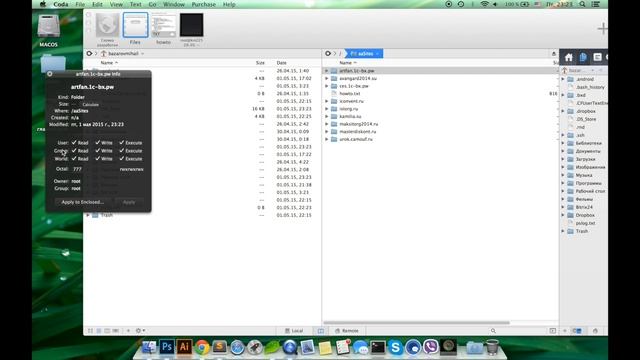Open the adSites path dropdown
The width and height of the screenshot is (640, 360).
pyautogui.click(x=364, y=53)
